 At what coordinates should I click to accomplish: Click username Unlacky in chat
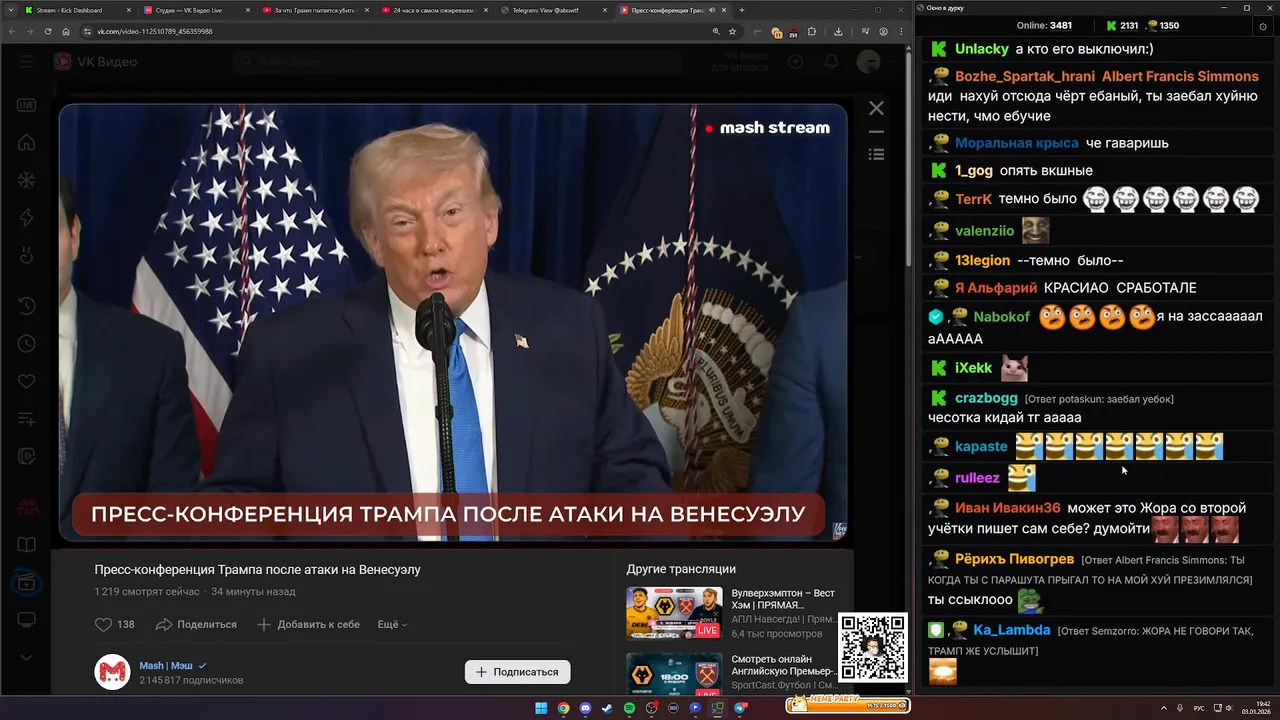[x=982, y=48]
